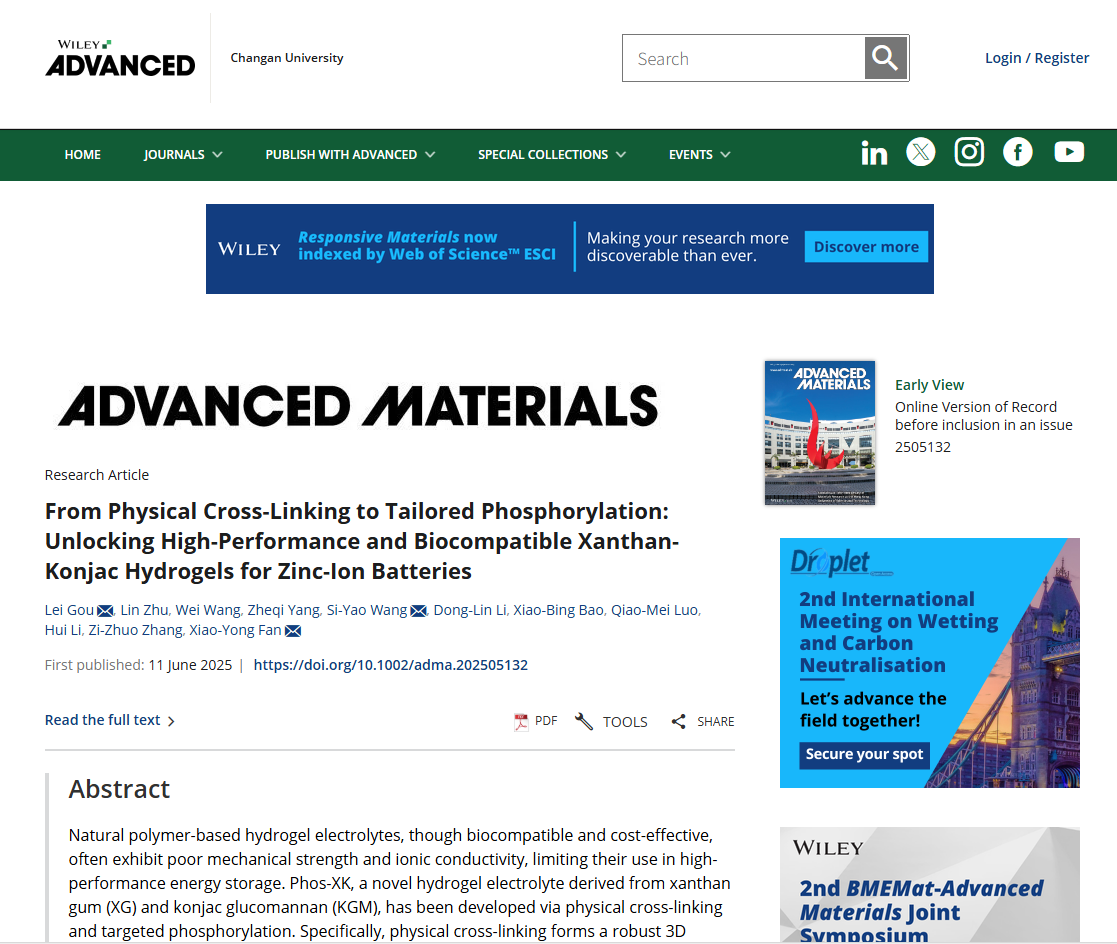1117x944 pixels.
Task: Expand the Special Collections dropdown
Action: (x=552, y=154)
